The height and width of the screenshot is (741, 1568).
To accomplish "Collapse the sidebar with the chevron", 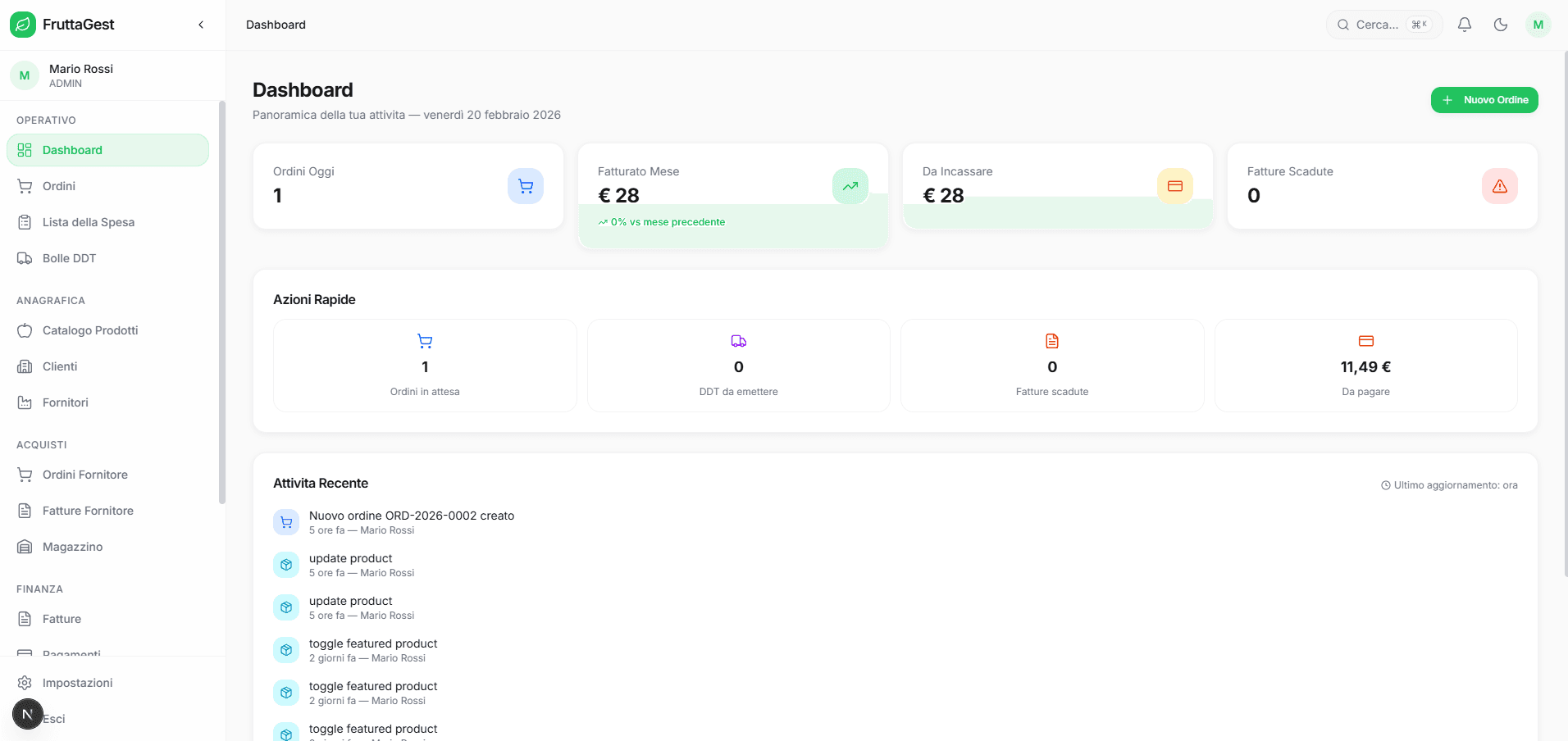I will 201,25.
